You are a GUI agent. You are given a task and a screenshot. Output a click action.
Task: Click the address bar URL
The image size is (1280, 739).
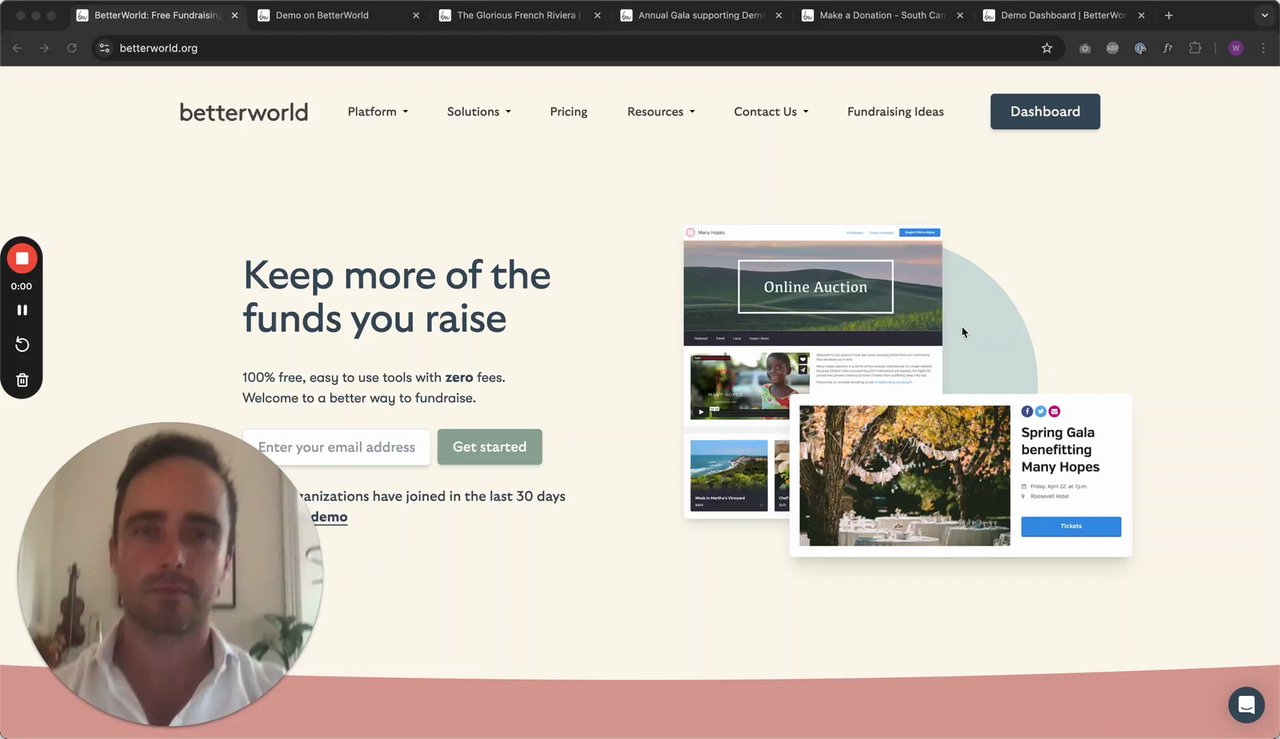tap(158, 48)
